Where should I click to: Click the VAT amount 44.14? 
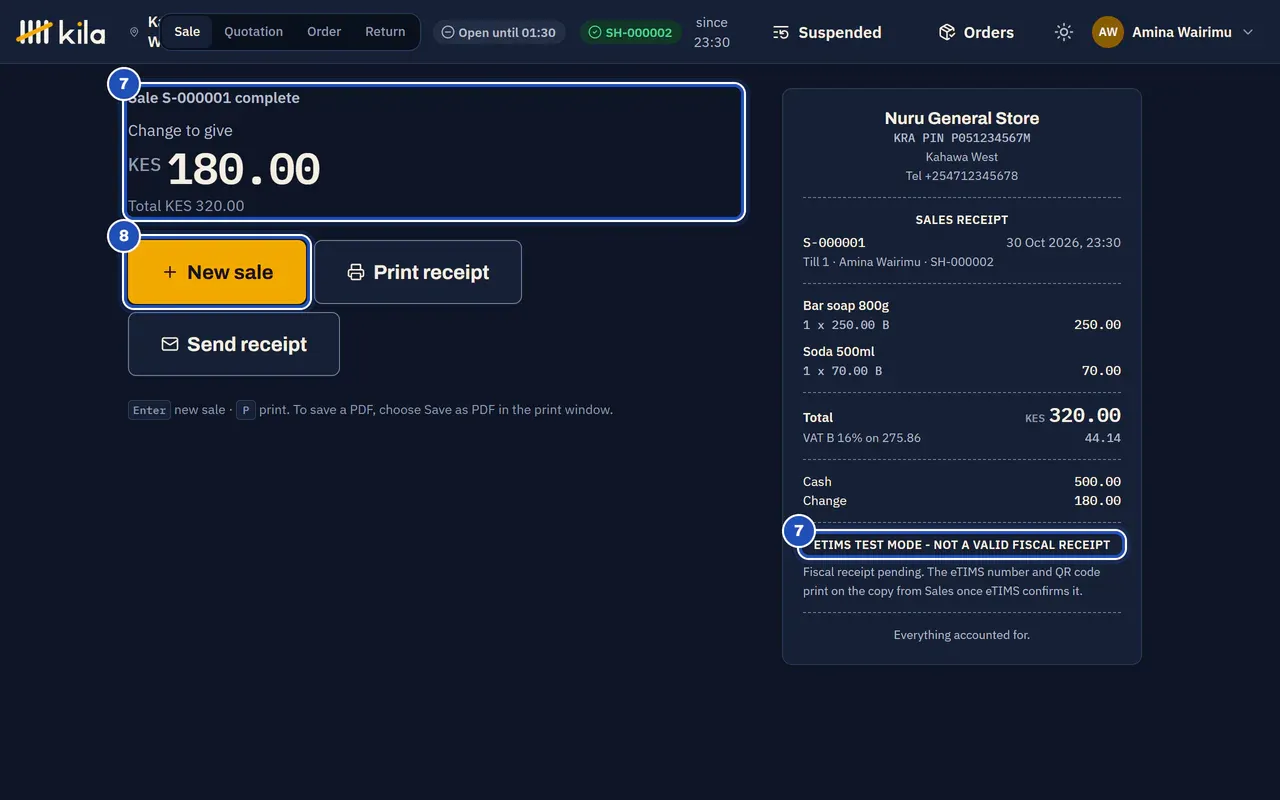(x=1102, y=438)
